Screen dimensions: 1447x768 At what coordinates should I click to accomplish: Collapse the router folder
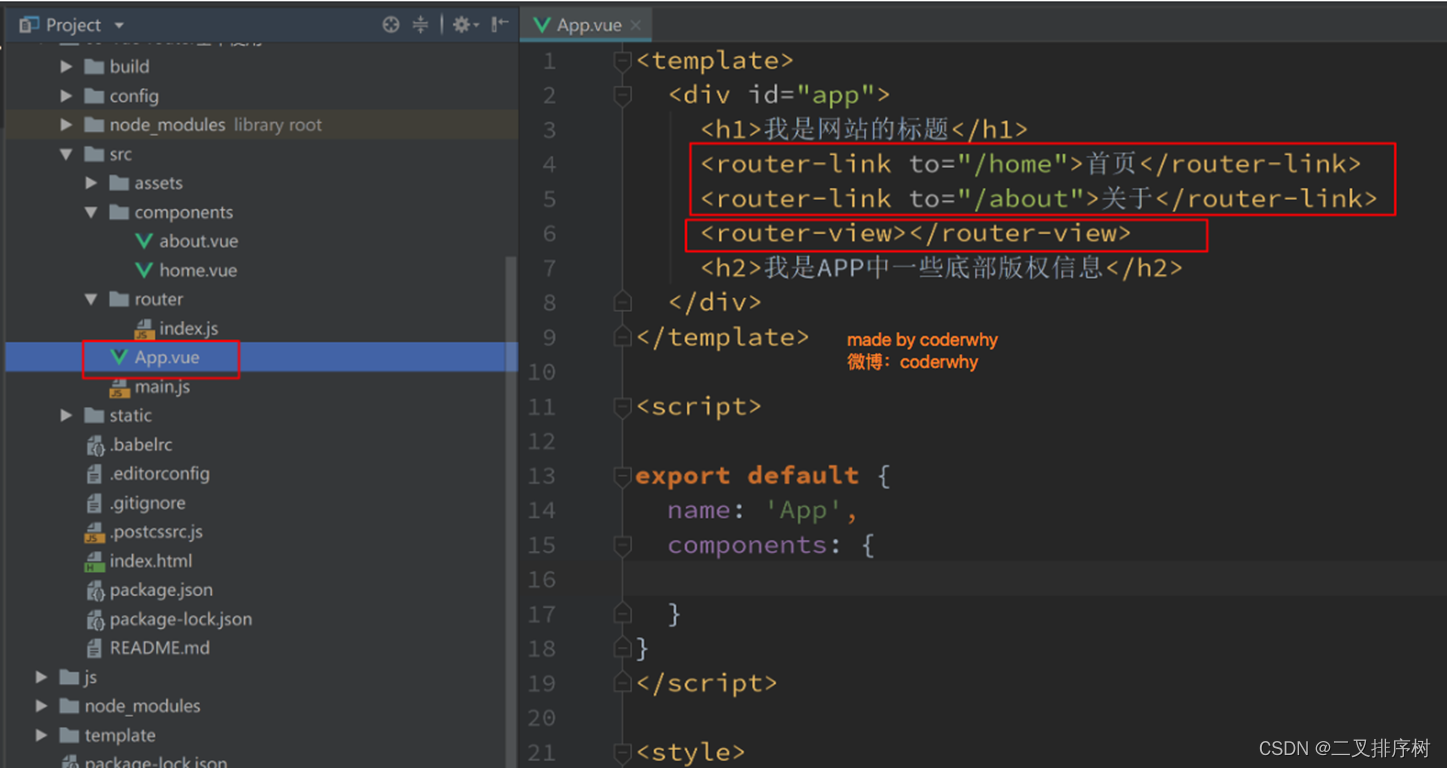pos(91,299)
